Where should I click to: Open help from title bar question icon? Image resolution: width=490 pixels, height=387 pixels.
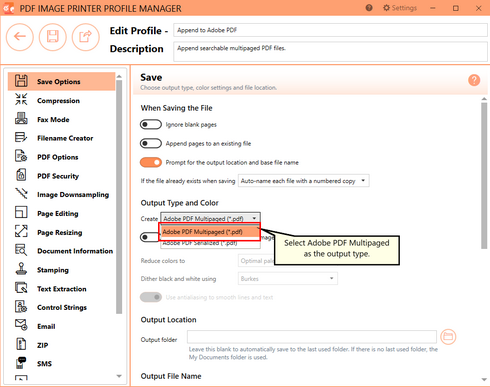pos(369,8)
